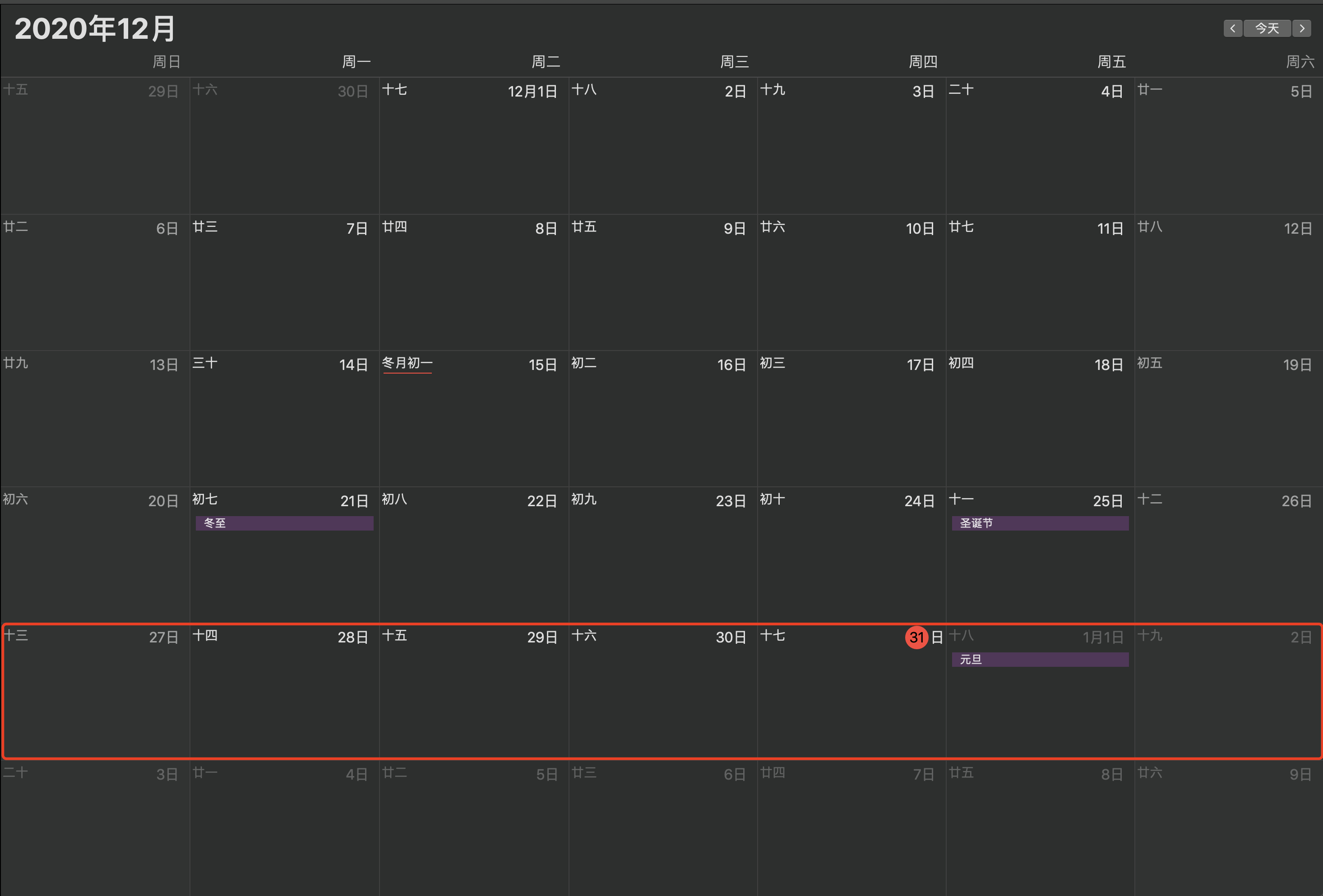
Task: Select today's date circled 31
Action: point(916,637)
